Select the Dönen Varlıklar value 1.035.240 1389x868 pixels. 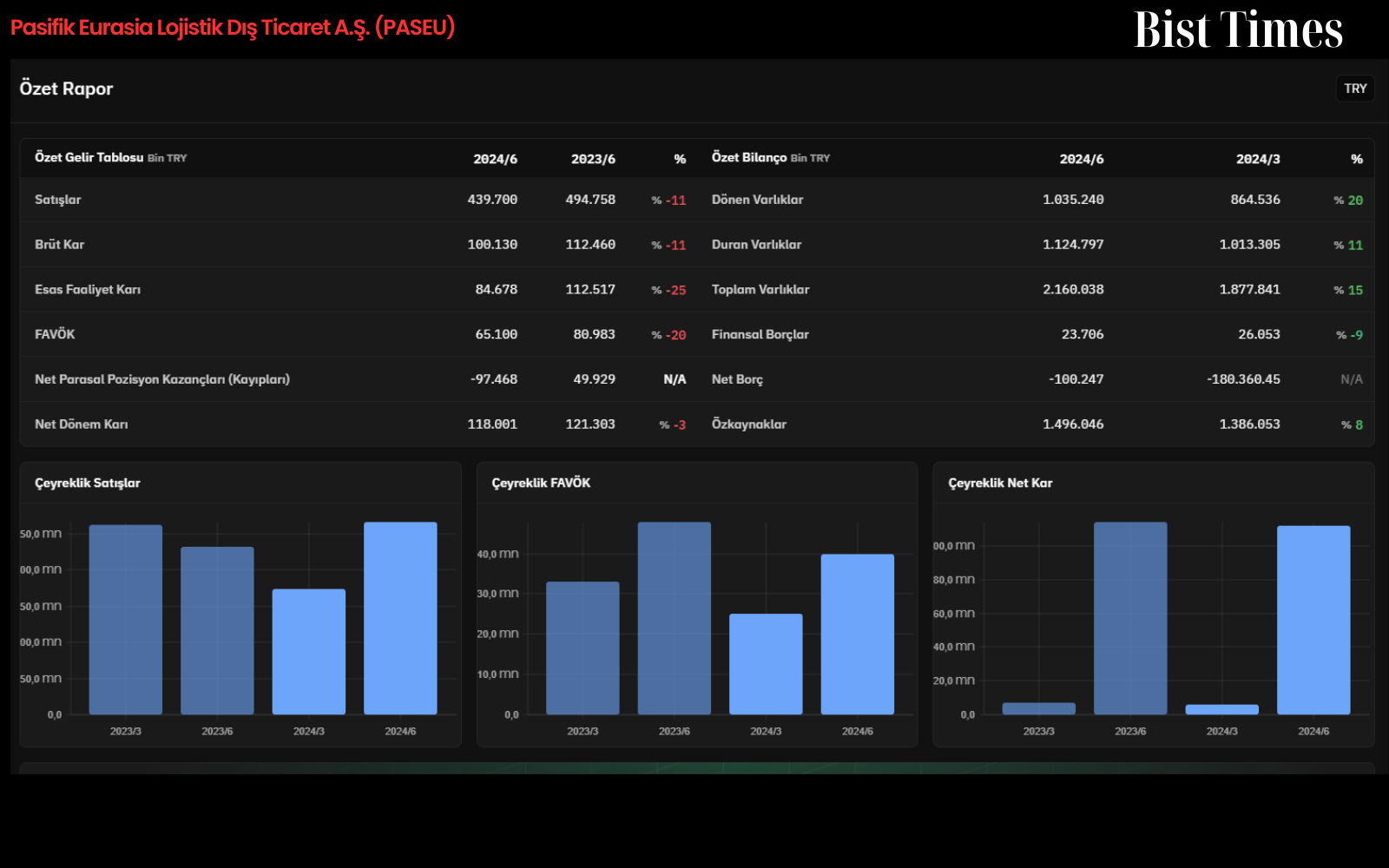coord(1073,200)
